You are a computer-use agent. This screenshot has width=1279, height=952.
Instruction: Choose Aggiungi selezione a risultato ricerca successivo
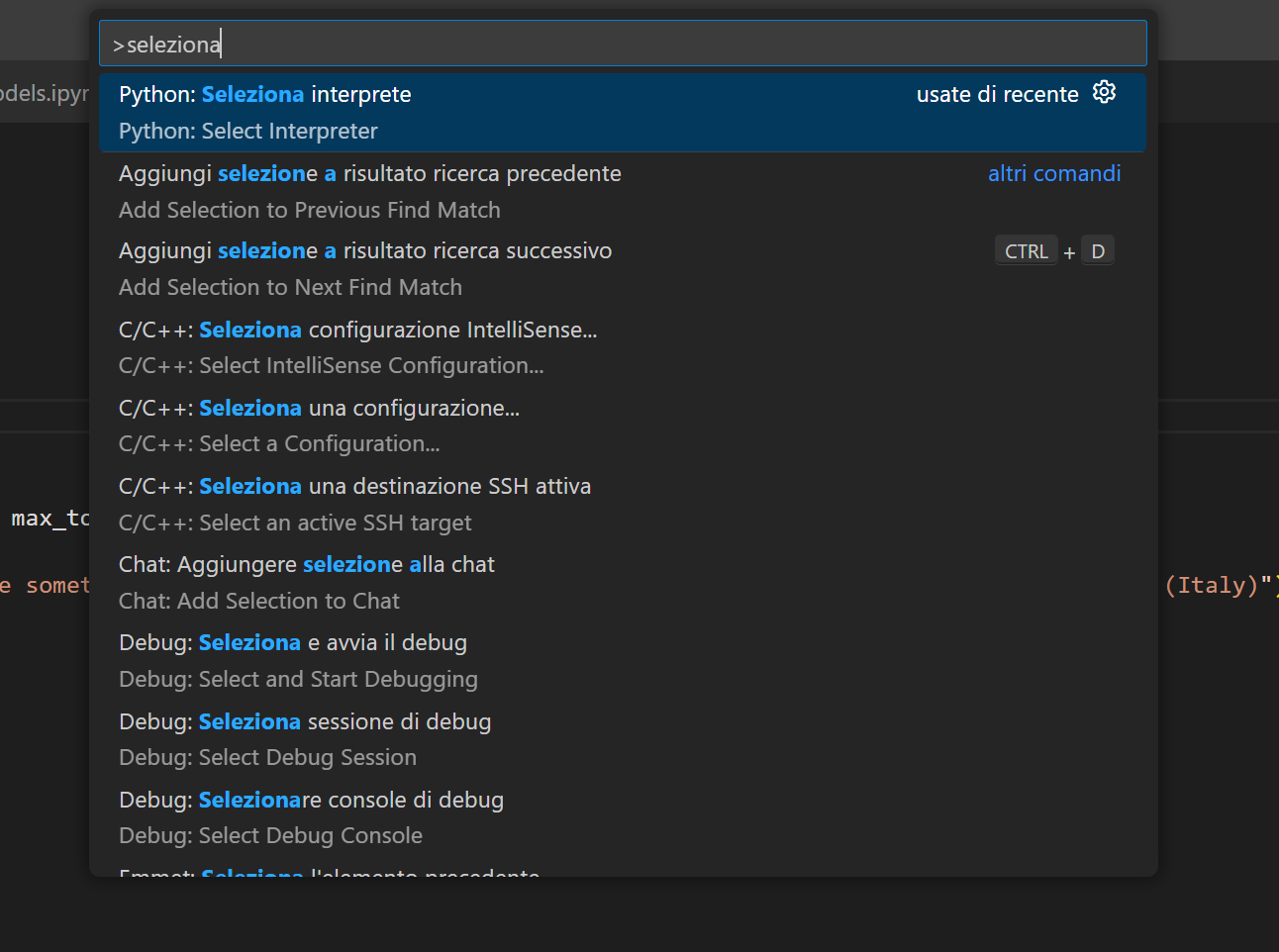(x=623, y=269)
